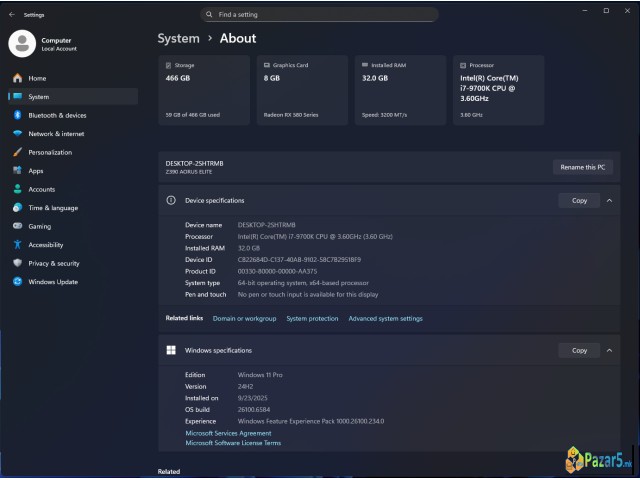Click the Version value 24H2
The image size is (640, 480).
[x=245, y=387]
